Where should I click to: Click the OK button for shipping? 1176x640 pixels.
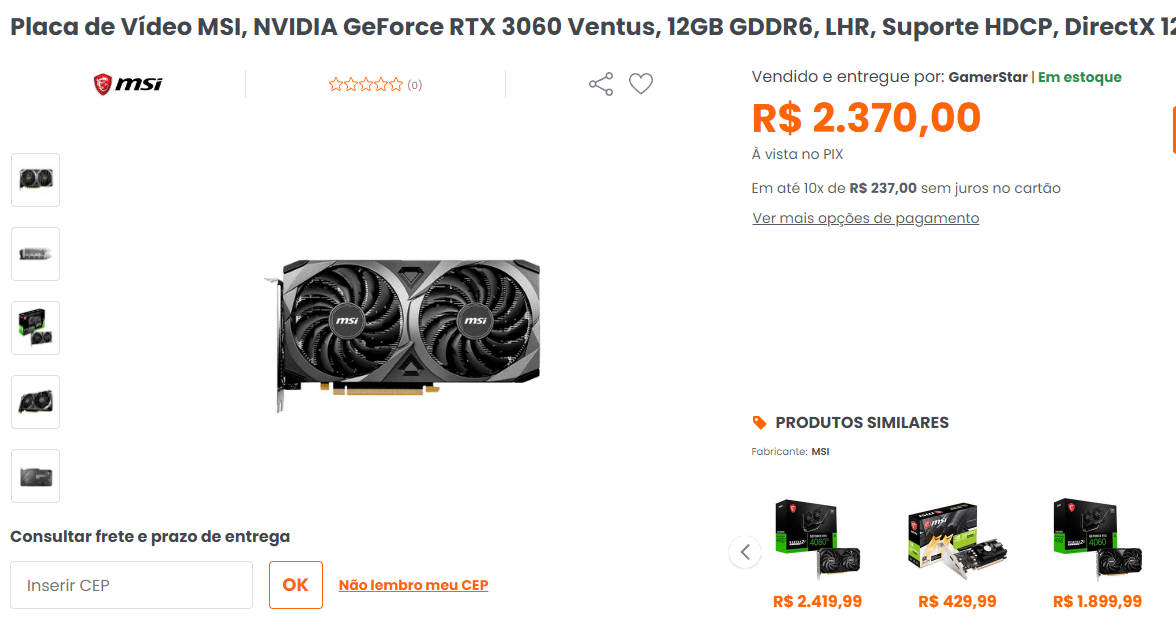pos(296,585)
